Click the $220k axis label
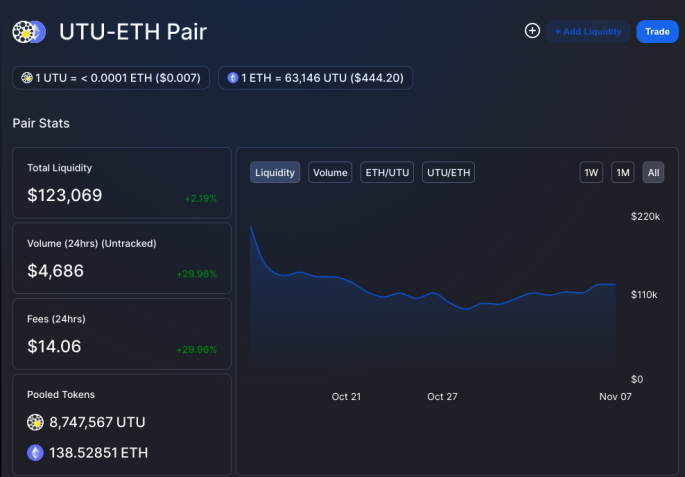Image resolution: width=685 pixels, height=477 pixels. pos(645,216)
